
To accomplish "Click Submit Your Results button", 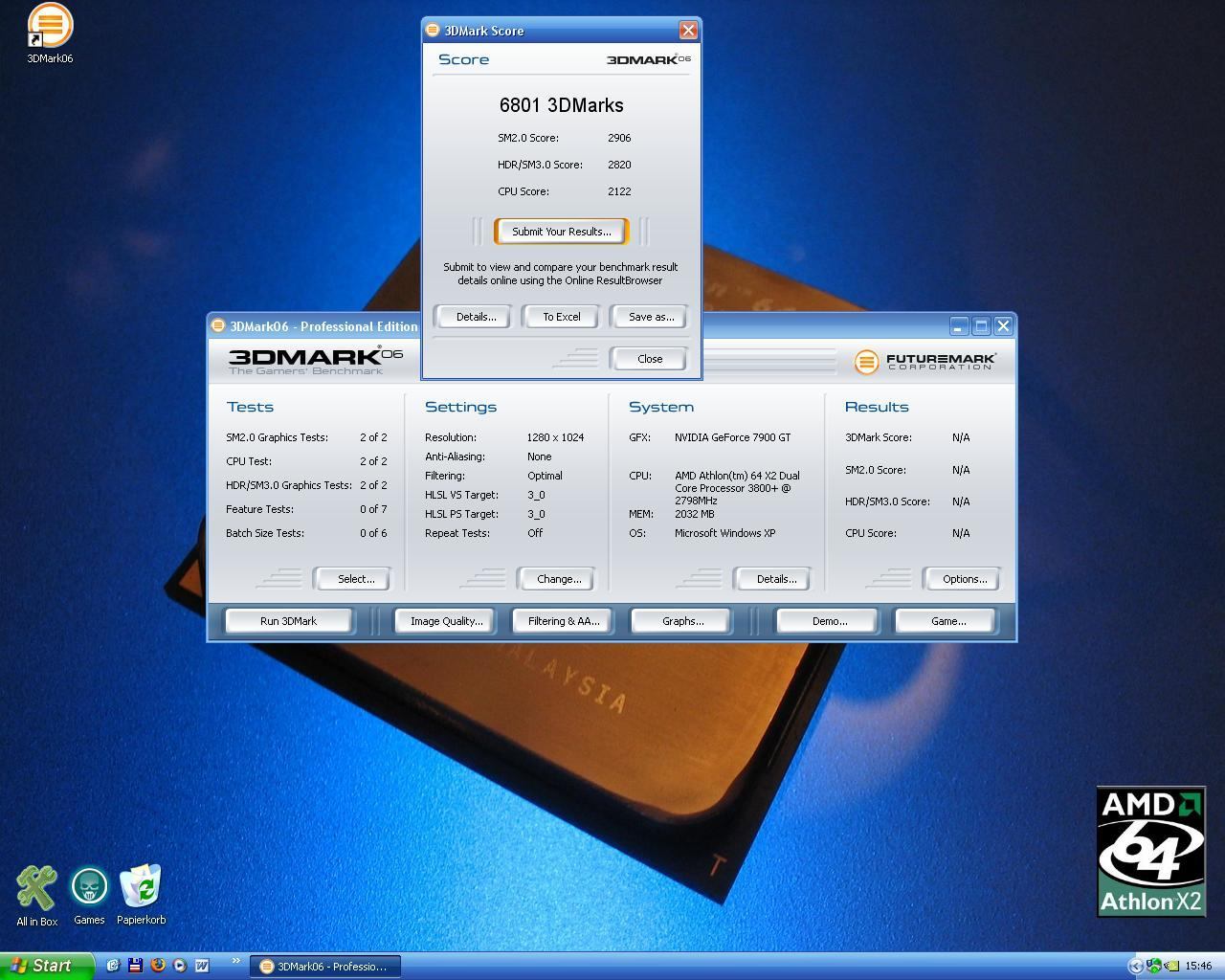I will point(561,232).
